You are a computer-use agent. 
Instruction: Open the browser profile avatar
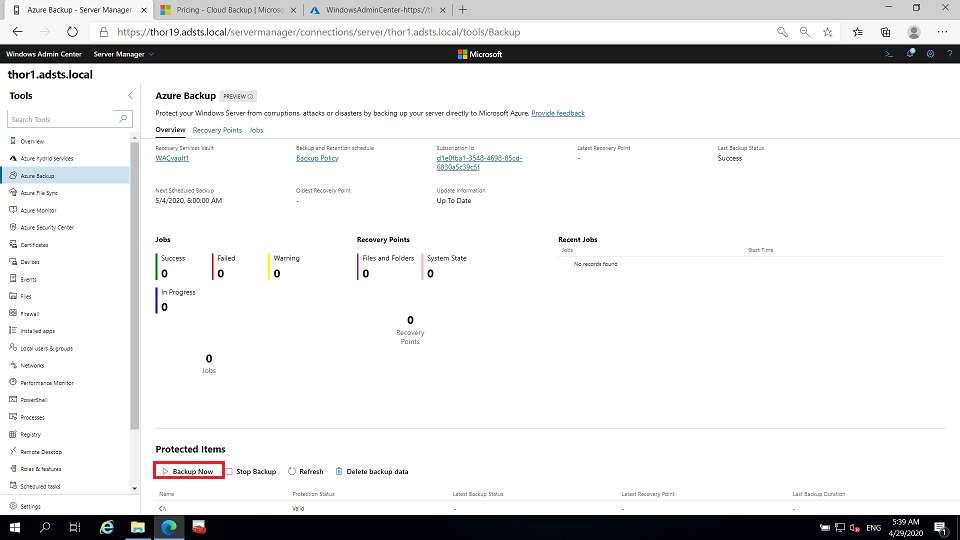[x=913, y=32]
